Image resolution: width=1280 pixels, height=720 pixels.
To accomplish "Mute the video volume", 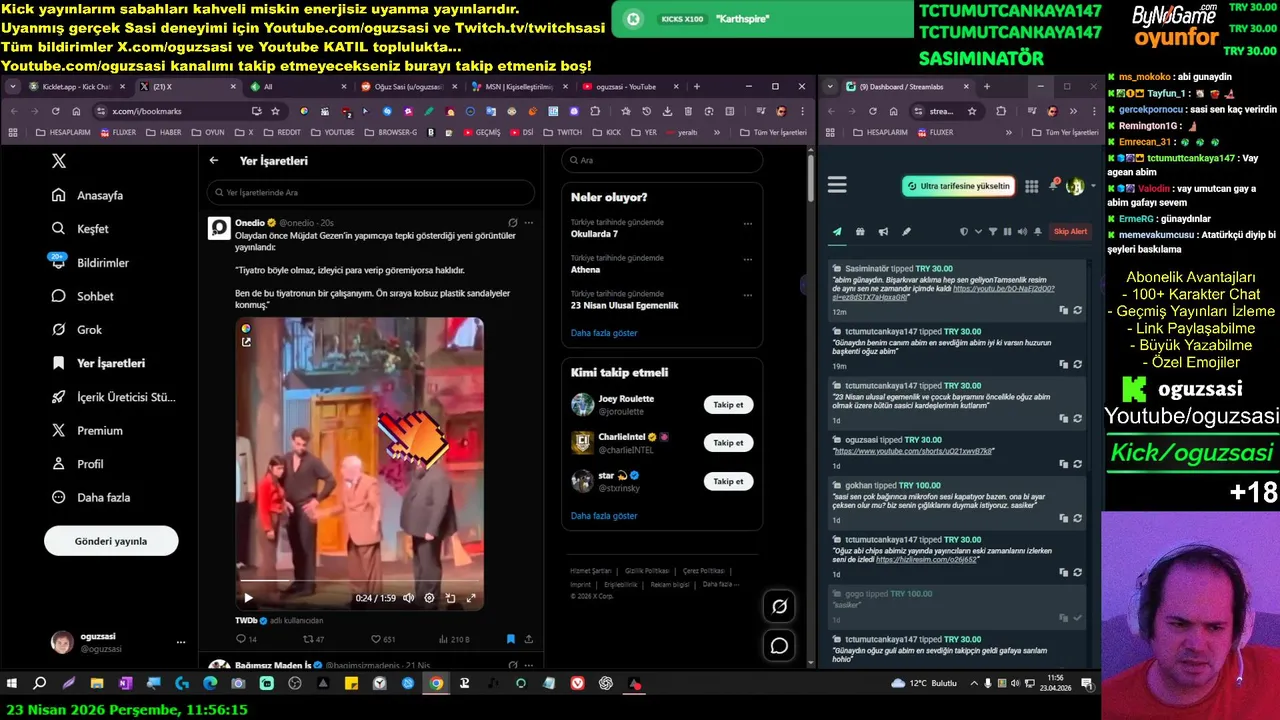I will 408,598.
